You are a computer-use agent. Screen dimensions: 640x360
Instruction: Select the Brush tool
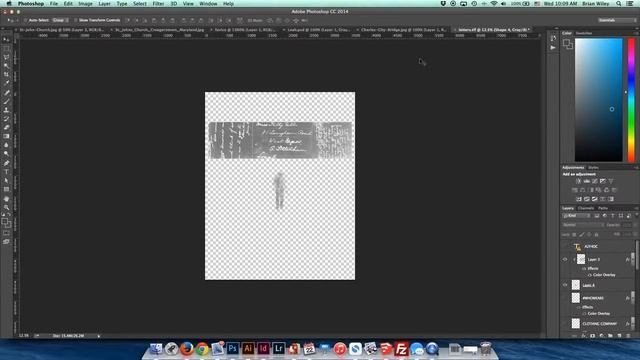pos(6,101)
